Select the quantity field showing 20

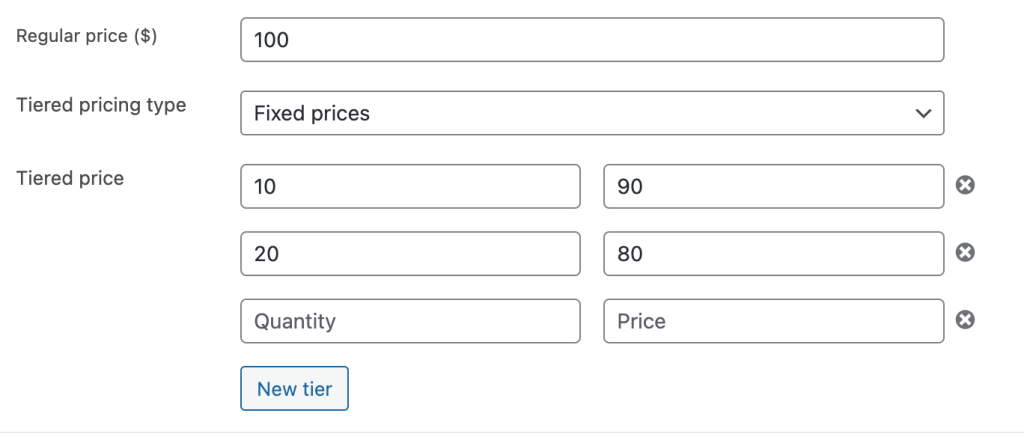410,254
